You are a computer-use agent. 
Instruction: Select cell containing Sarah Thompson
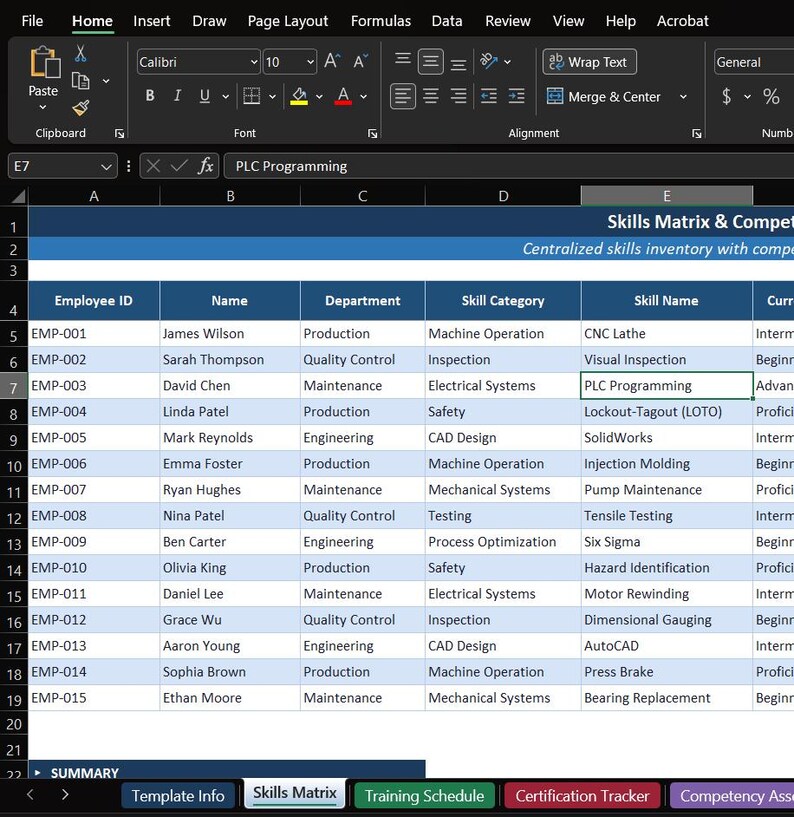[x=230, y=360]
